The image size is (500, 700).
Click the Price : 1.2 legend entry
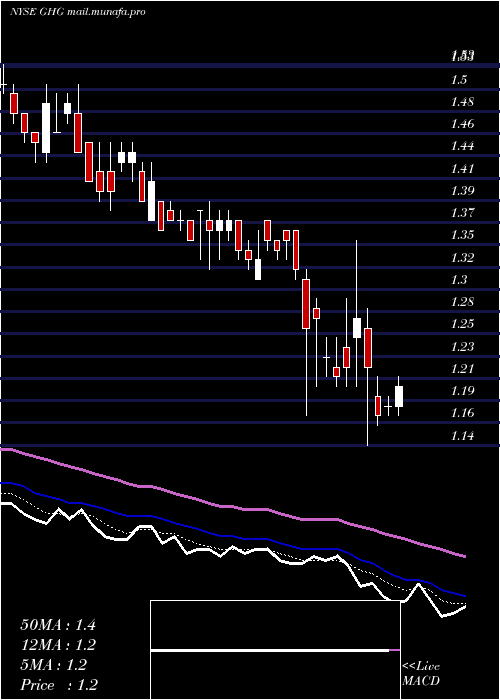click(x=59, y=685)
